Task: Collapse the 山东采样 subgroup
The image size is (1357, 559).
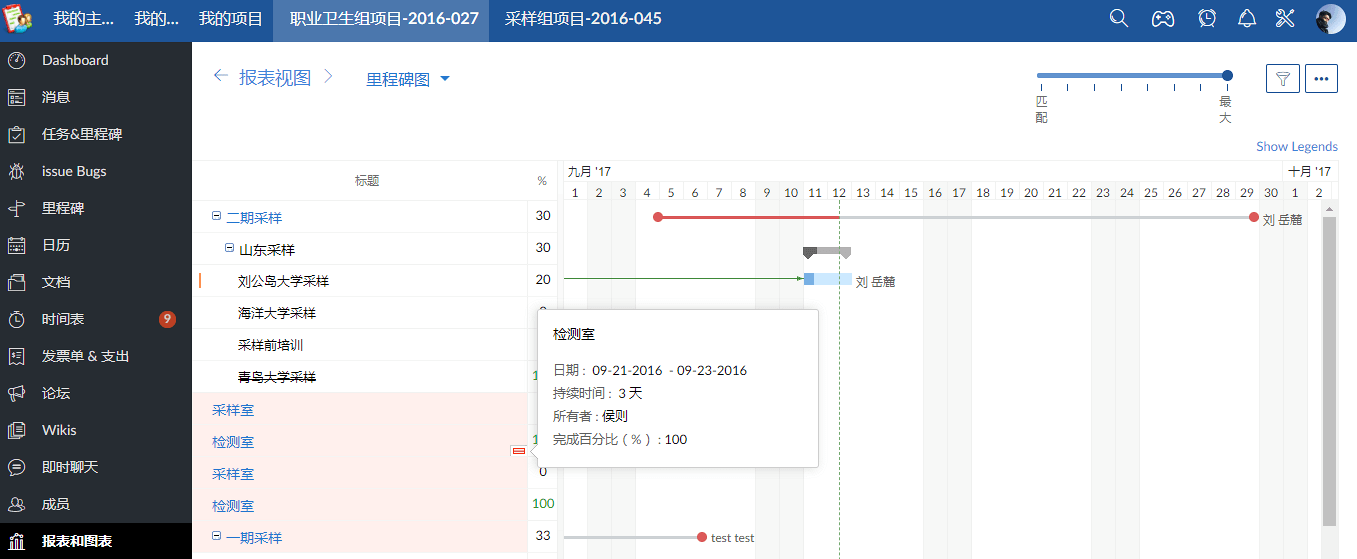Action: (x=229, y=248)
